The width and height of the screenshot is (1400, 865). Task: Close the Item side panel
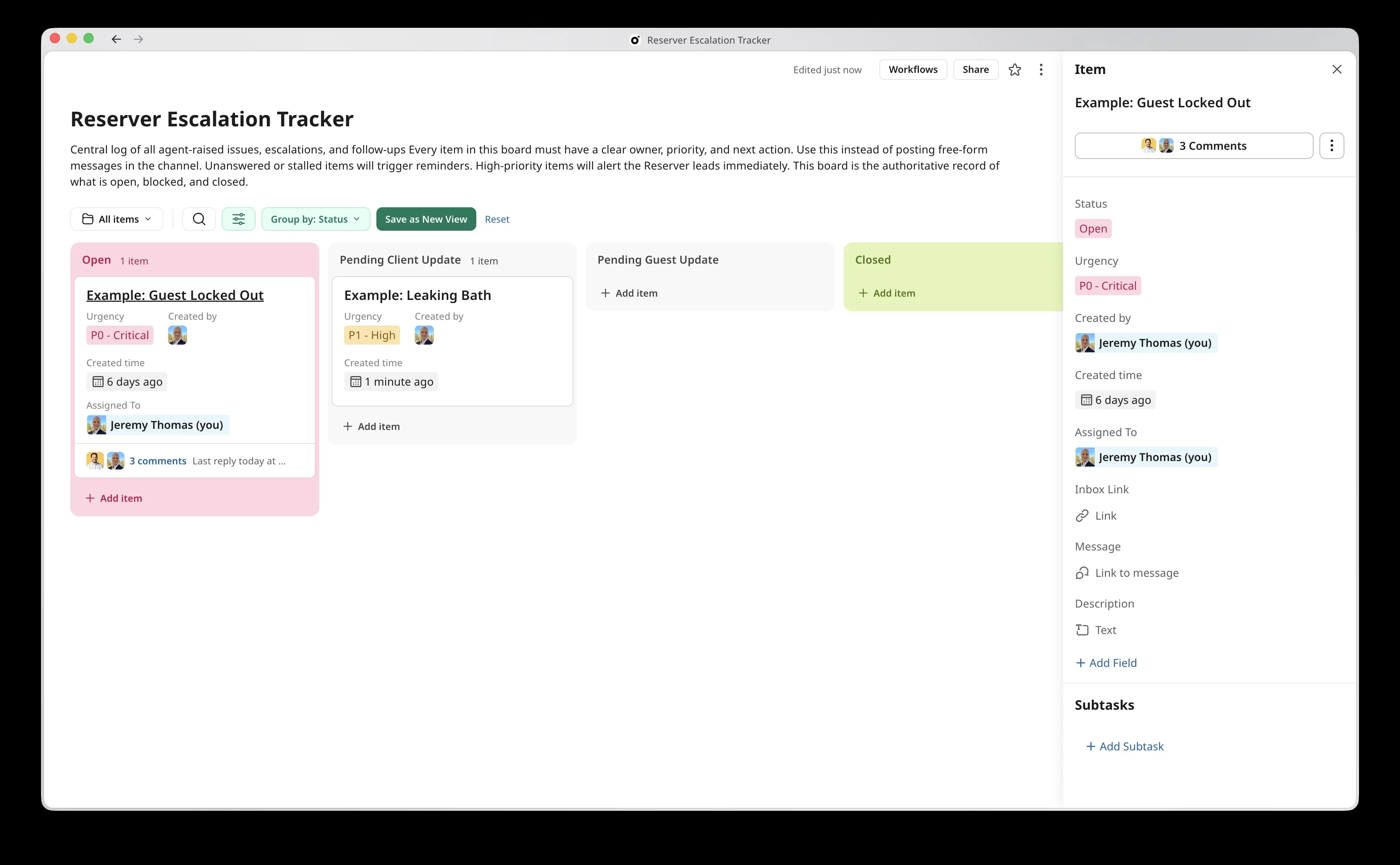[x=1337, y=69]
